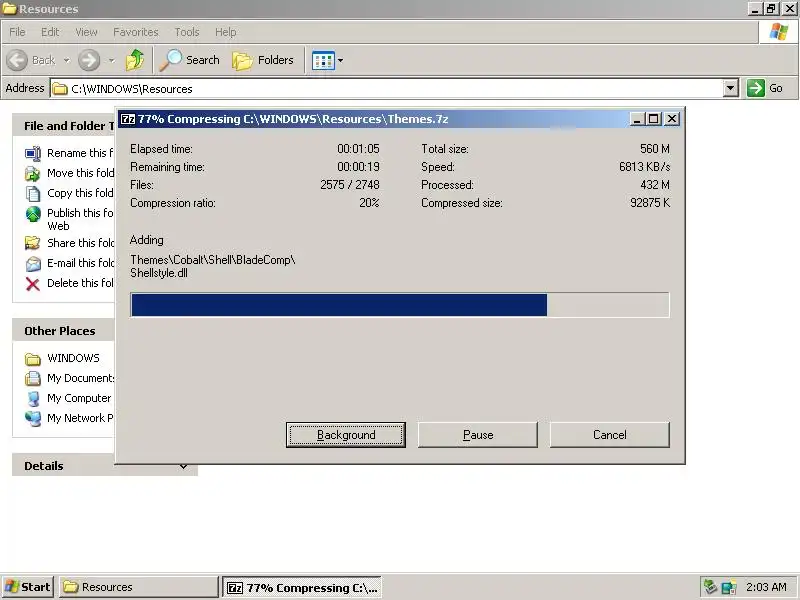
Task: Send compression to Background
Action: click(346, 435)
